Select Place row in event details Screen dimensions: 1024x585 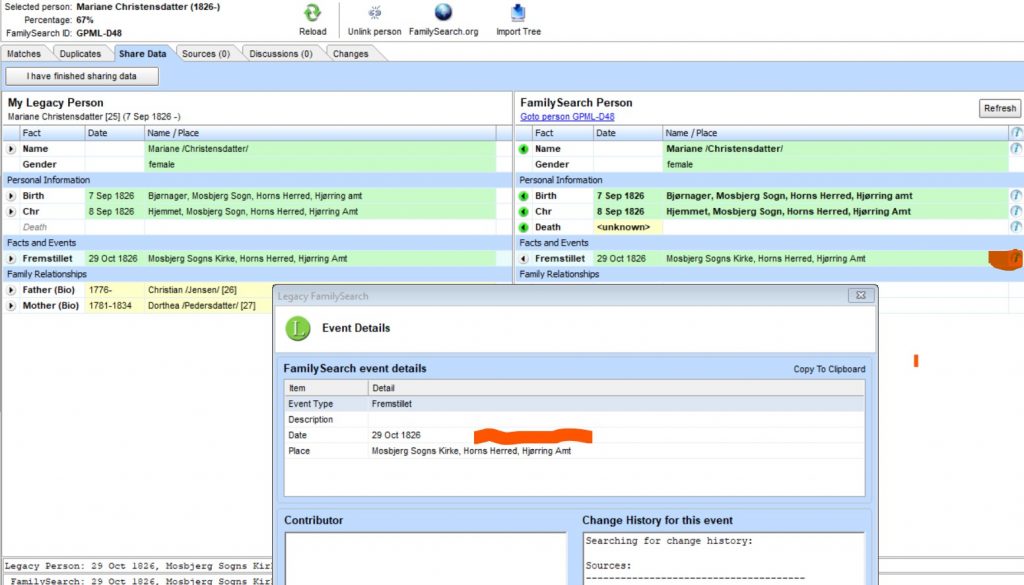coord(575,451)
